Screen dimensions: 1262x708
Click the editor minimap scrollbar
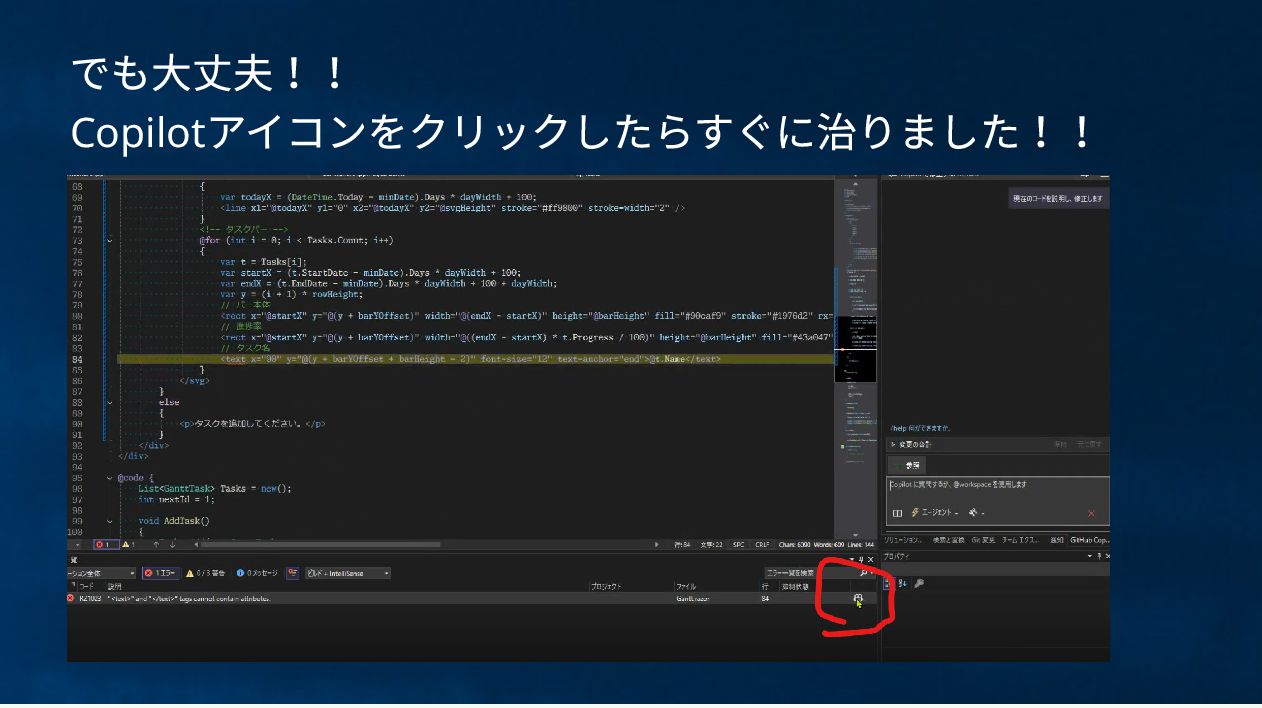855,360
